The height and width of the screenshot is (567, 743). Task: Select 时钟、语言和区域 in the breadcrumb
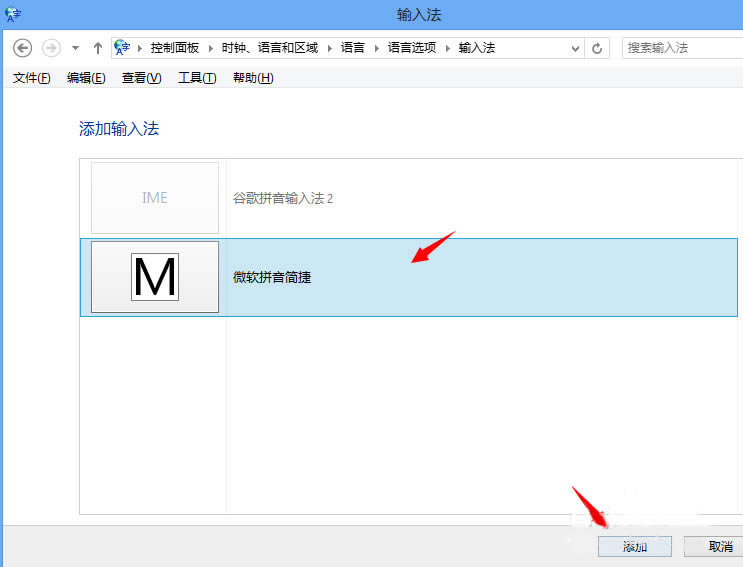pyautogui.click(x=270, y=48)
